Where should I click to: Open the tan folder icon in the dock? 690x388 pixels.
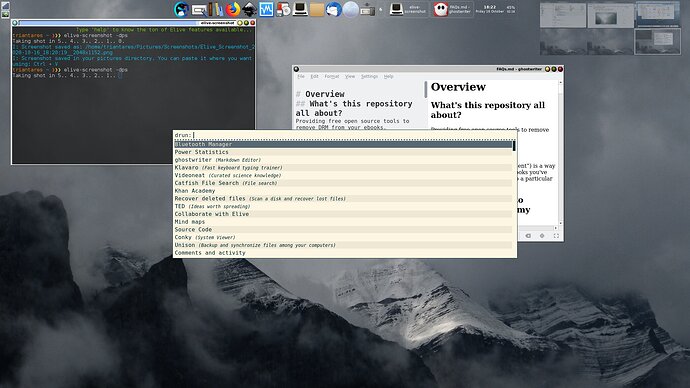coord(316,9)
